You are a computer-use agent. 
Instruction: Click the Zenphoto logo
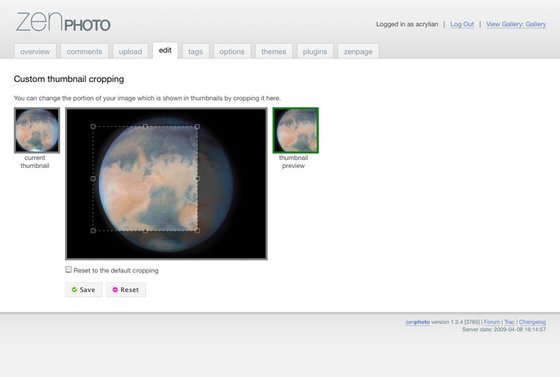(63, 22)
